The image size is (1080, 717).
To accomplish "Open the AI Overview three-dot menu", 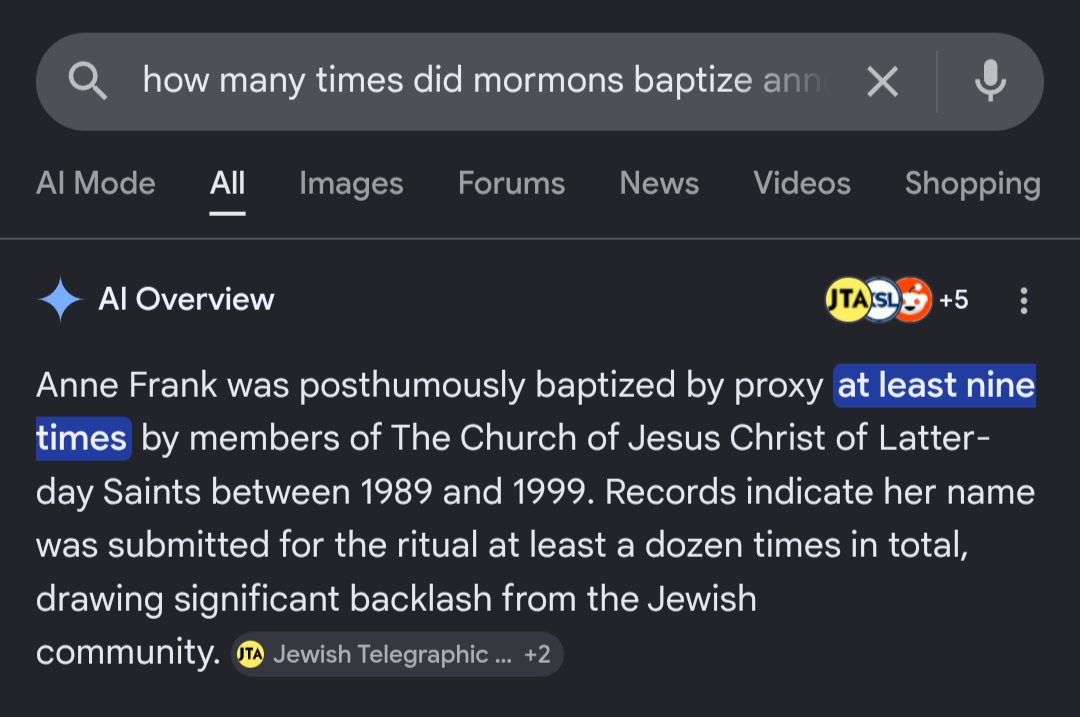I will pos(1024,301).
